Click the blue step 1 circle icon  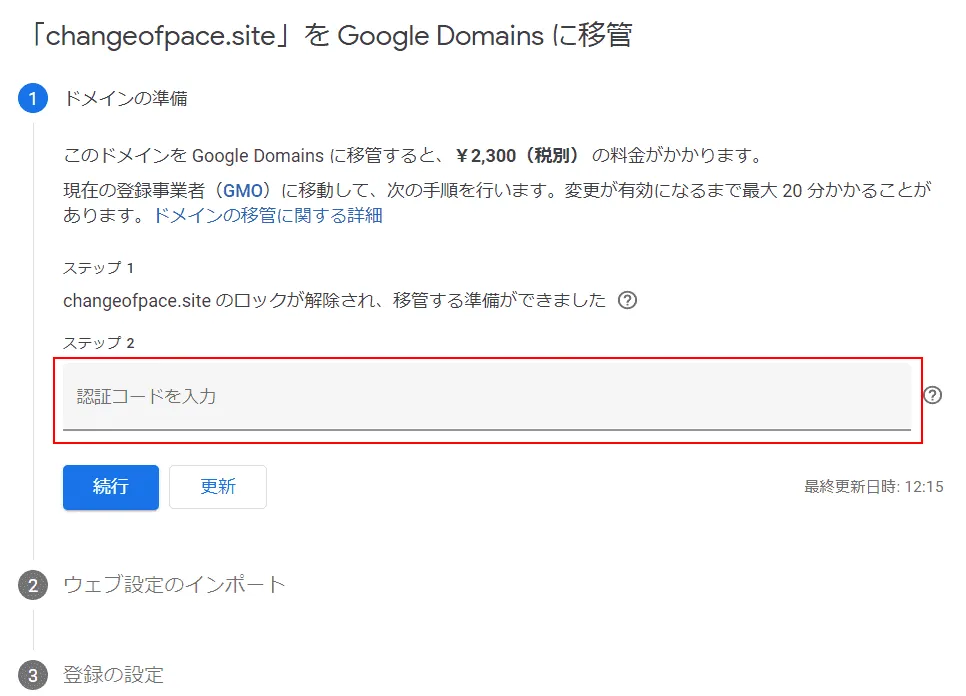(x=33, y=98)
